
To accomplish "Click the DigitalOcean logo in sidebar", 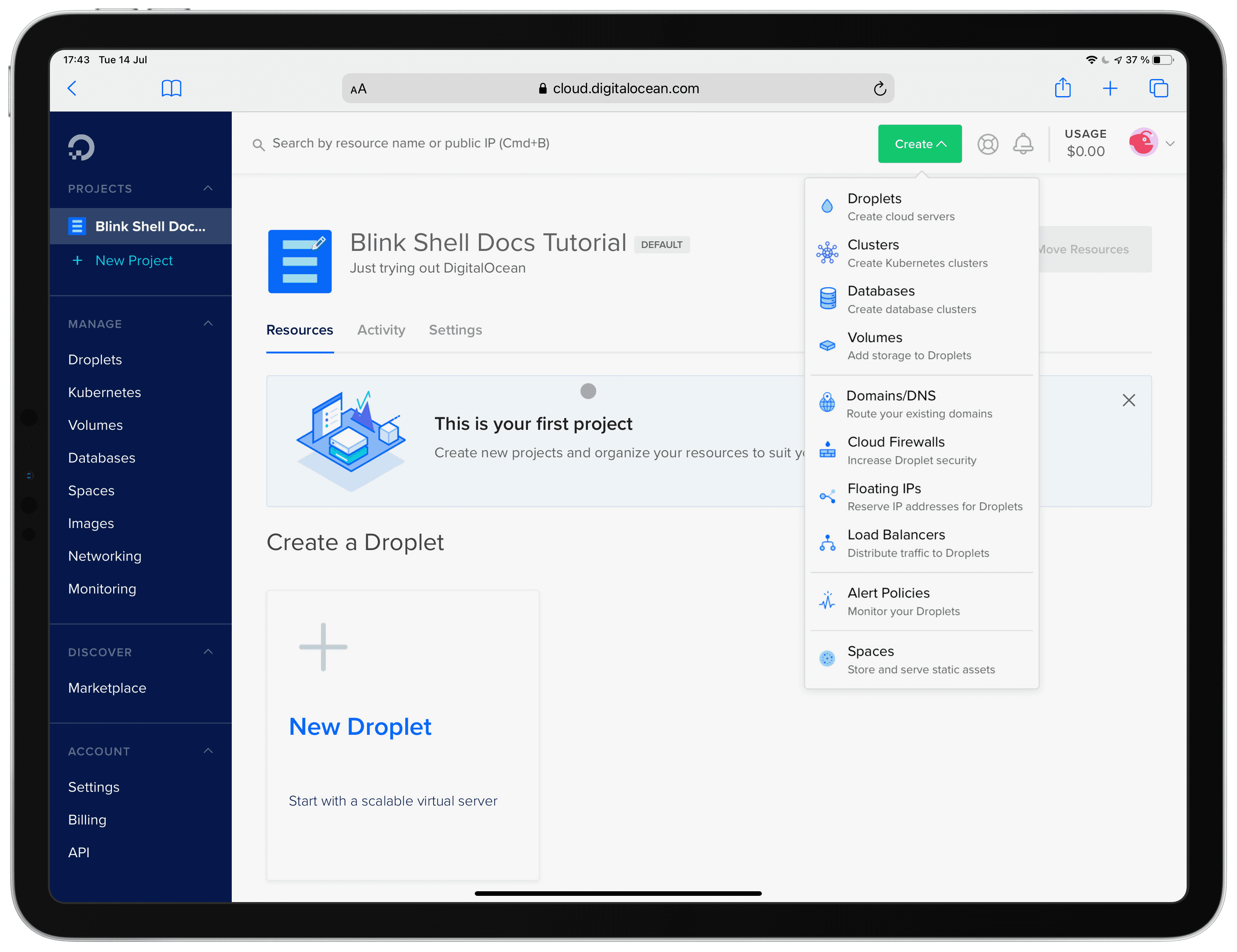I will [81, 148].
